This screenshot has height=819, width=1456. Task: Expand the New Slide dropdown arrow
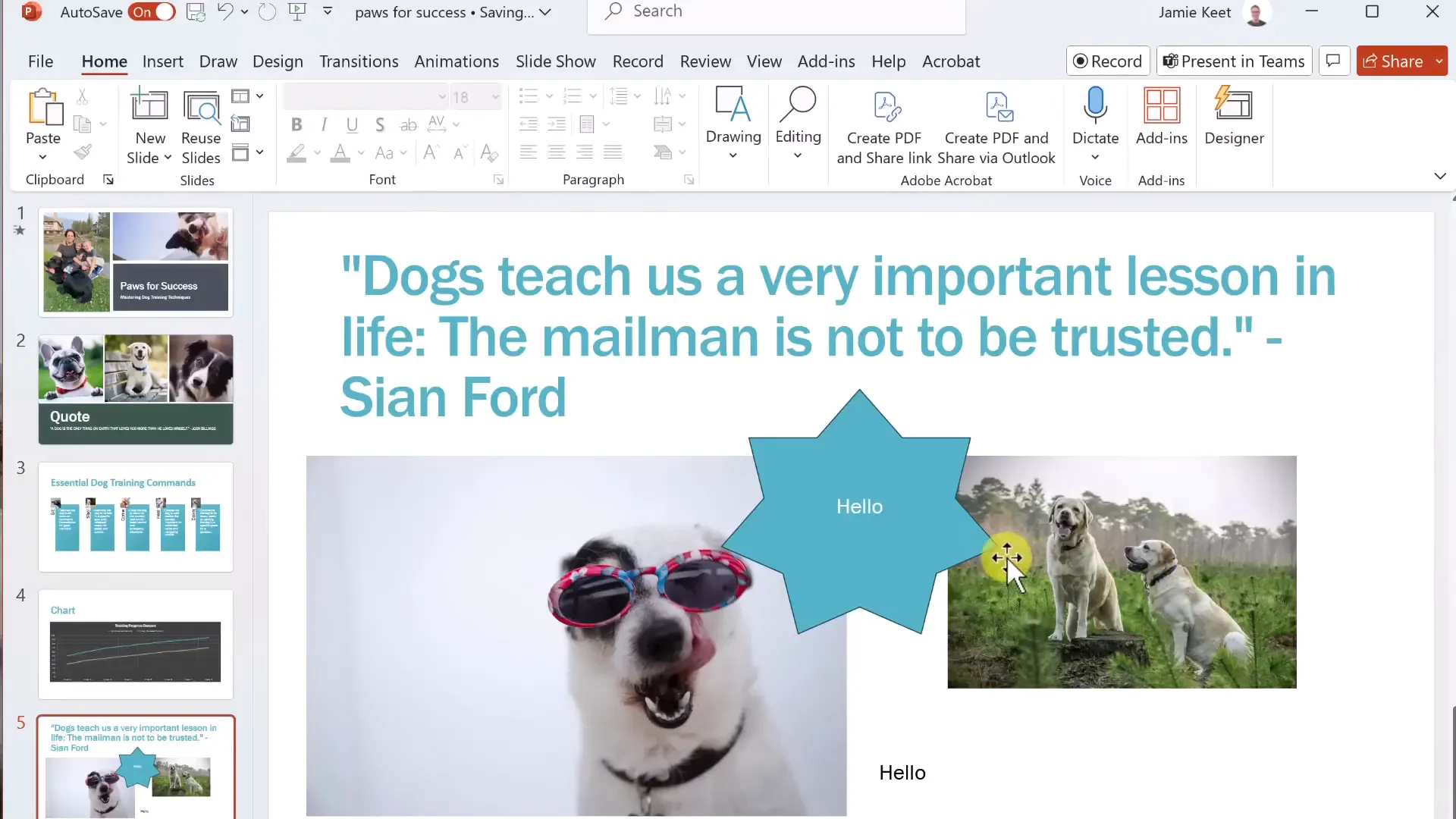[x=168, y=158]
